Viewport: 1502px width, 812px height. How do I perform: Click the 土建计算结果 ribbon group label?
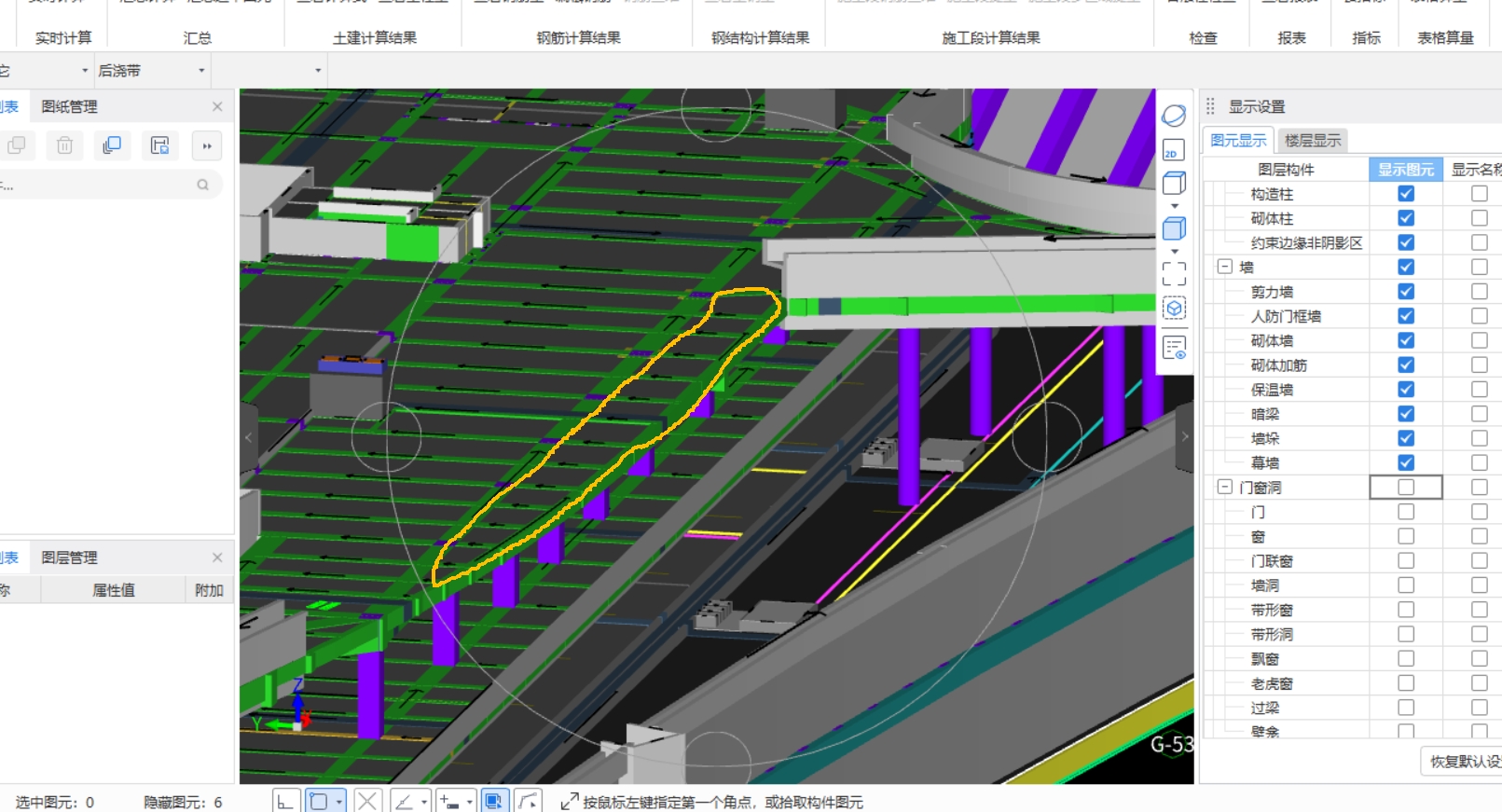tap(375, 38)
